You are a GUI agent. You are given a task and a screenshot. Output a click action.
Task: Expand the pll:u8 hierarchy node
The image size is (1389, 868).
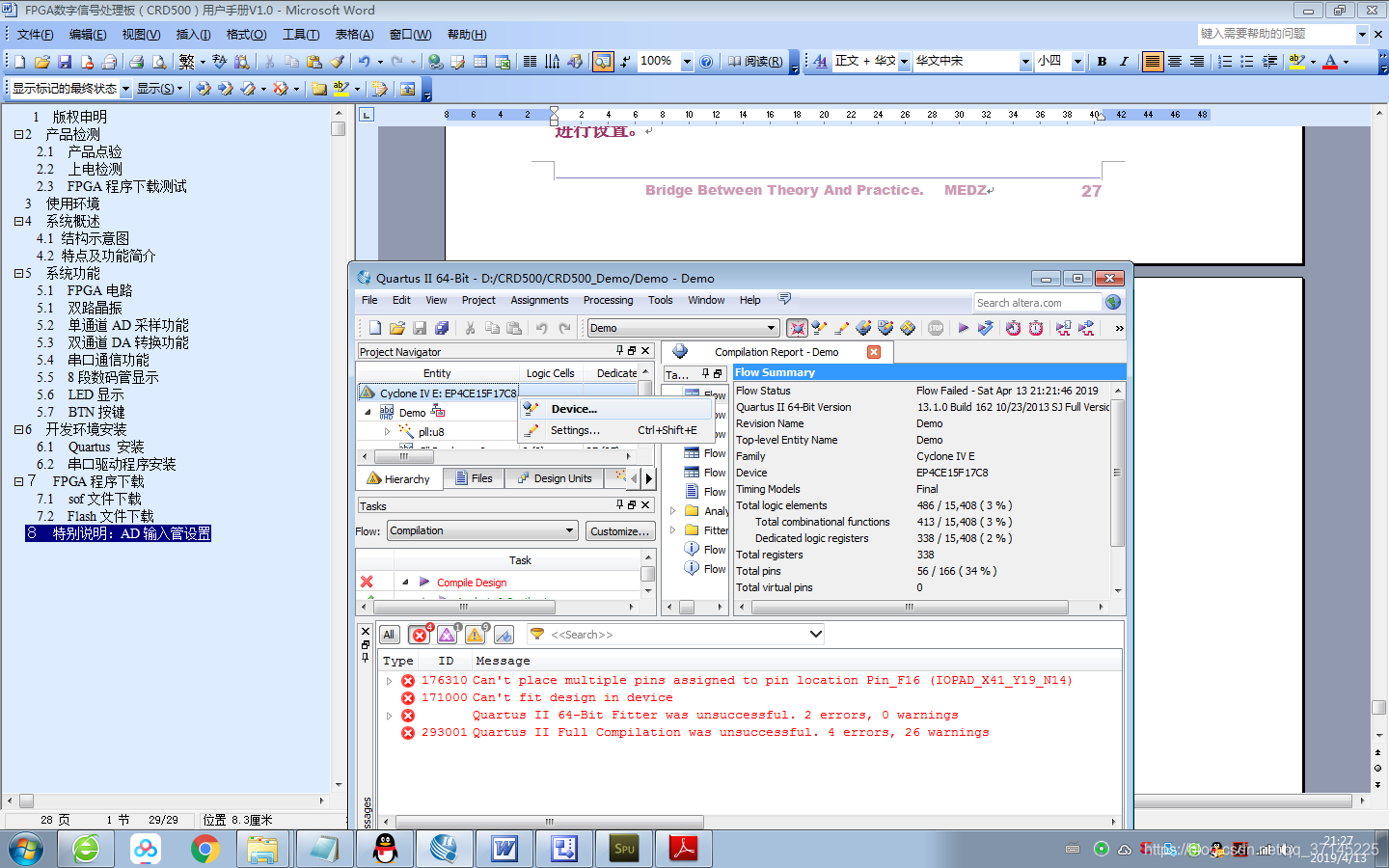click(x=388, y=432)
